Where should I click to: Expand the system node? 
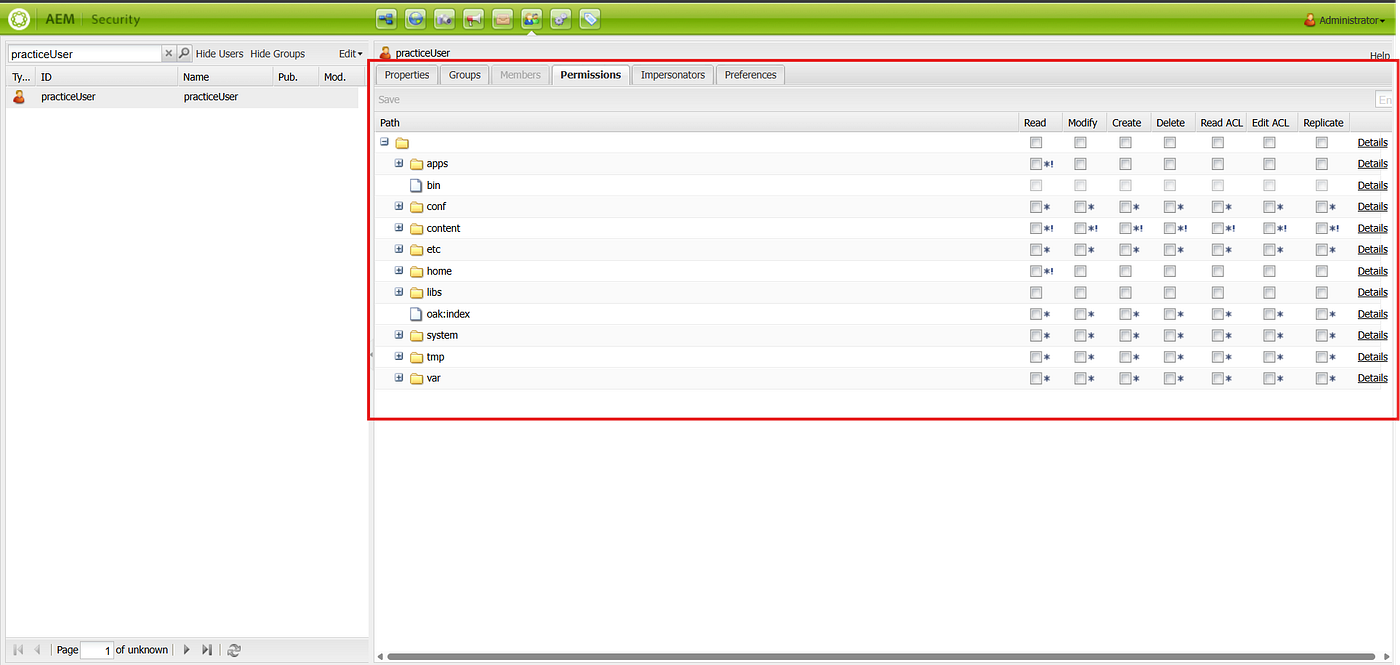(x=399, y=335)
